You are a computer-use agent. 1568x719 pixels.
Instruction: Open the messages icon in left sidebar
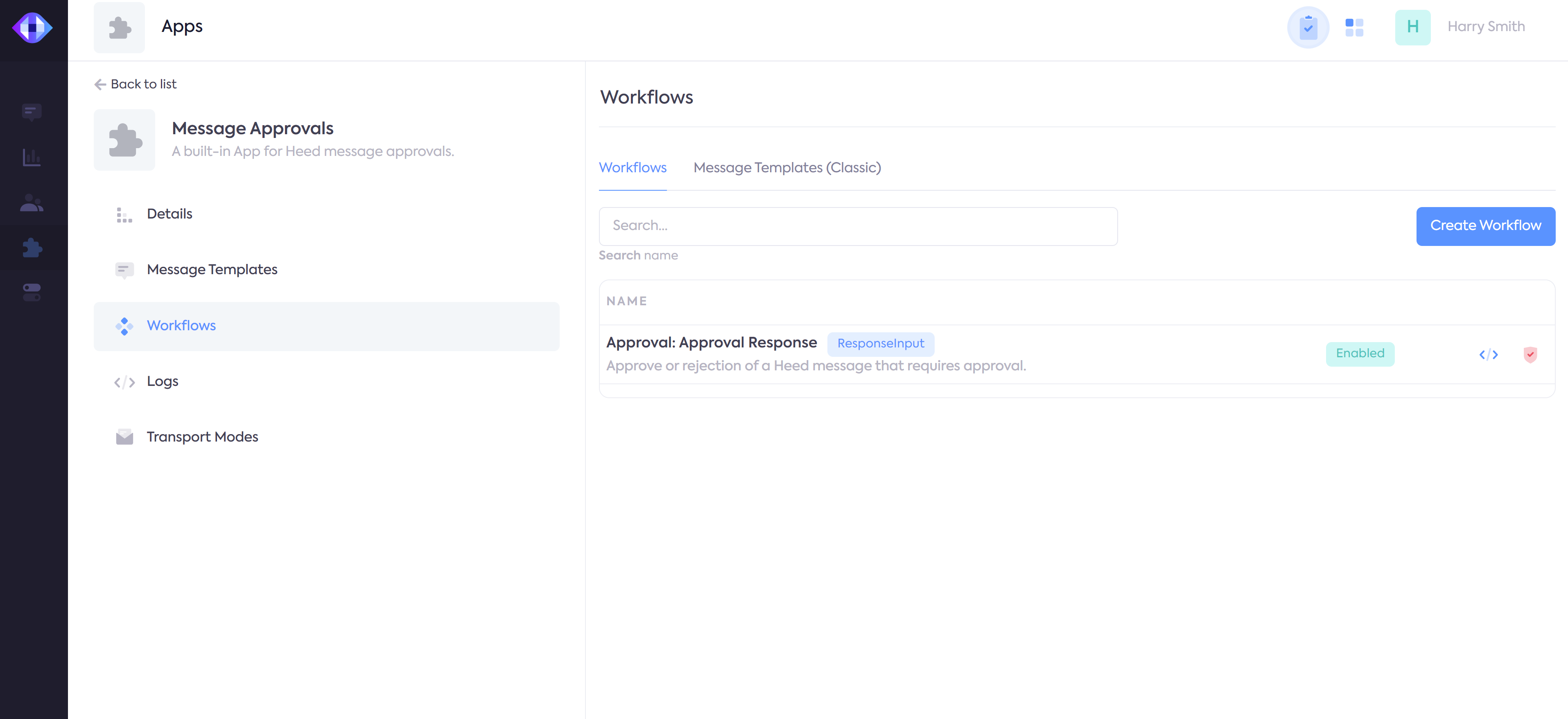[x=32, y=112]
